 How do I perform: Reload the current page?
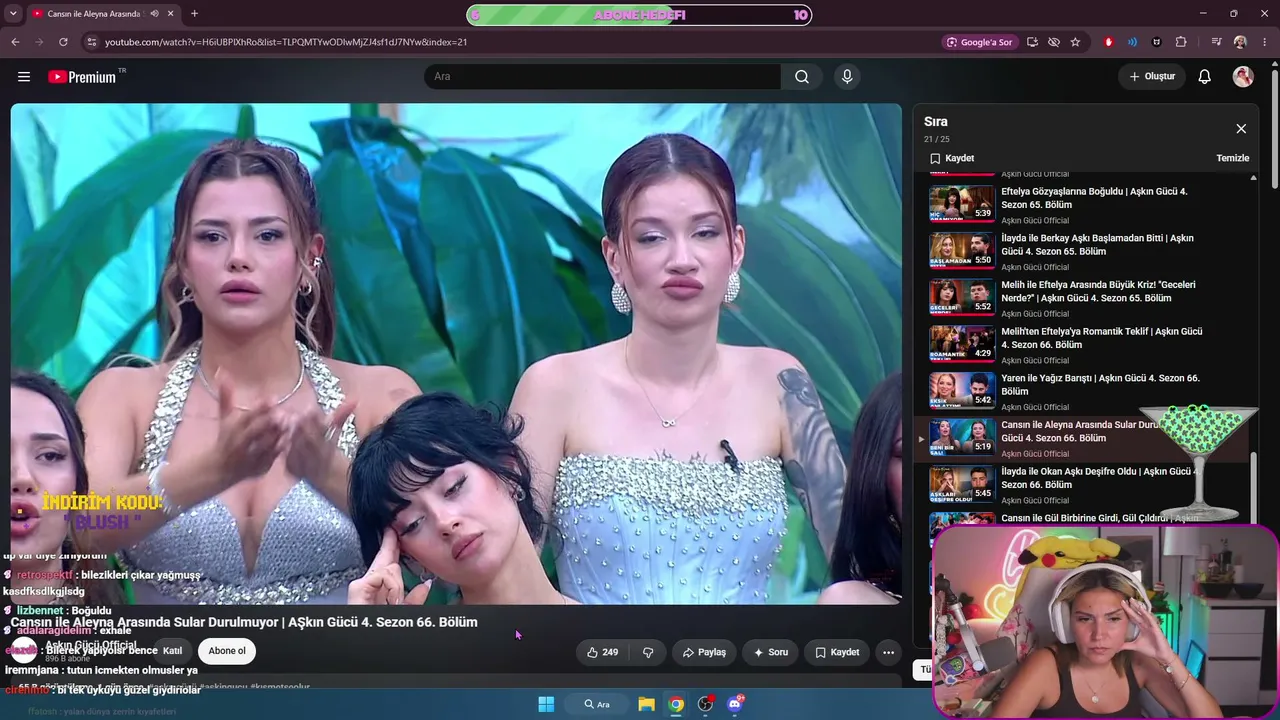[x=63, y=42]
